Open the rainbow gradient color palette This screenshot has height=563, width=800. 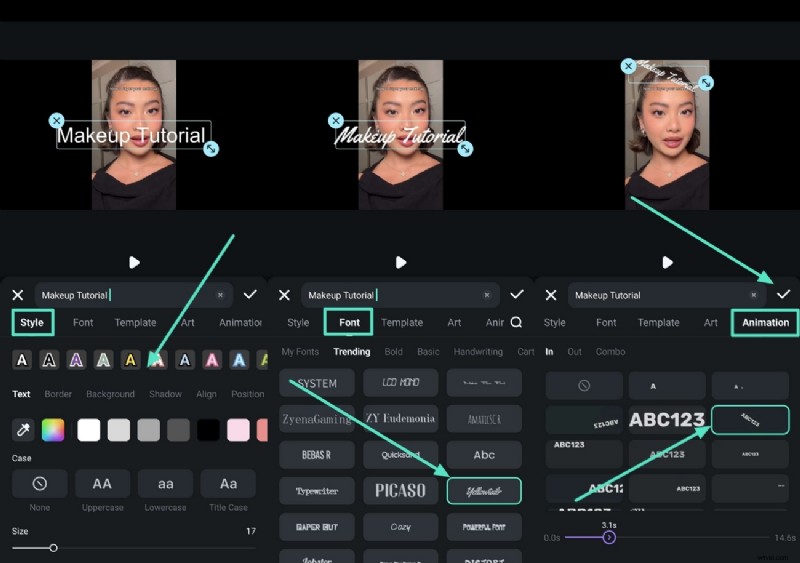pos(53,430)
